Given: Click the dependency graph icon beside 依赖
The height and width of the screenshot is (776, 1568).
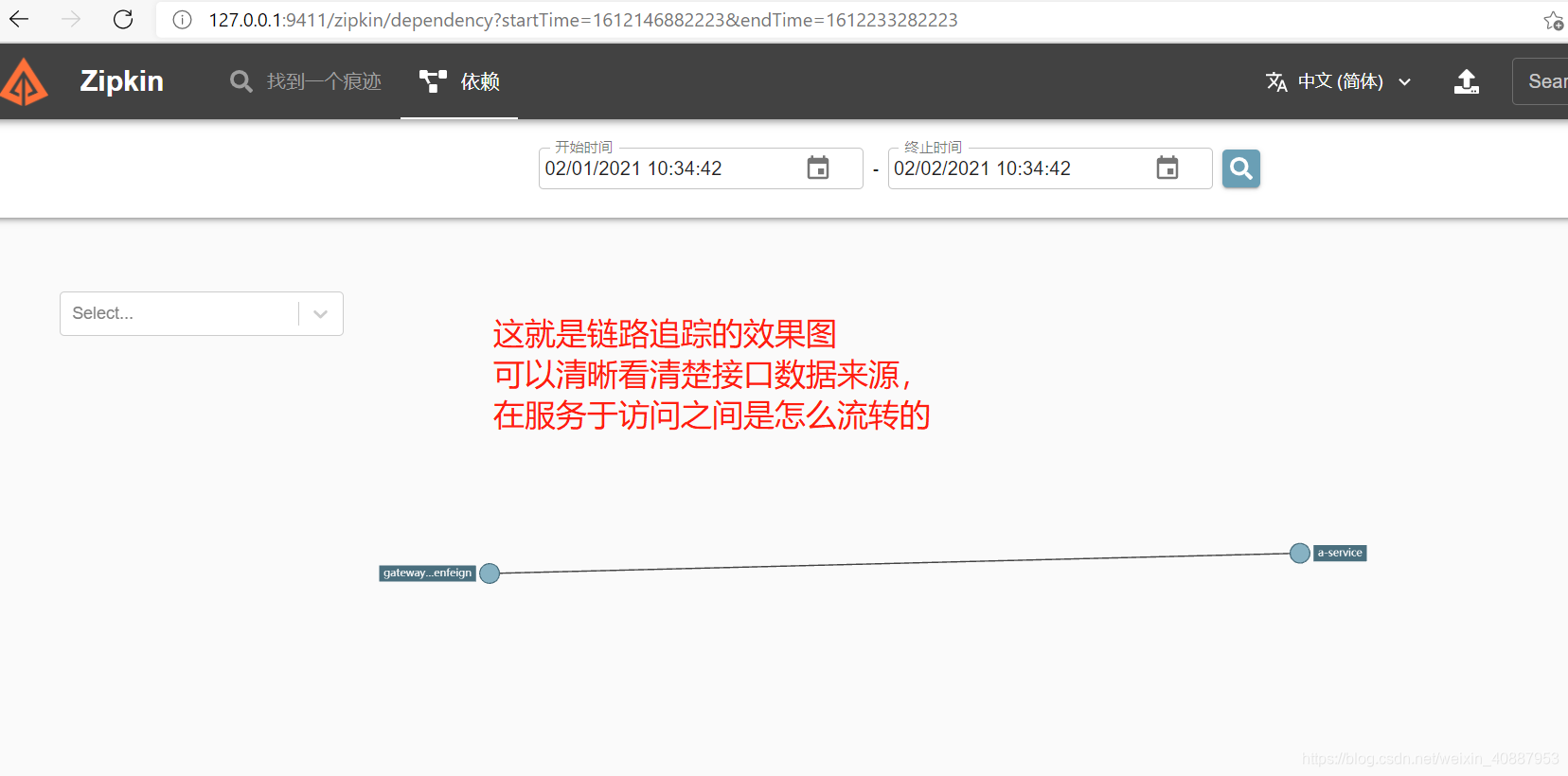Looking at the screenshot, I should [x=433, y=81].
